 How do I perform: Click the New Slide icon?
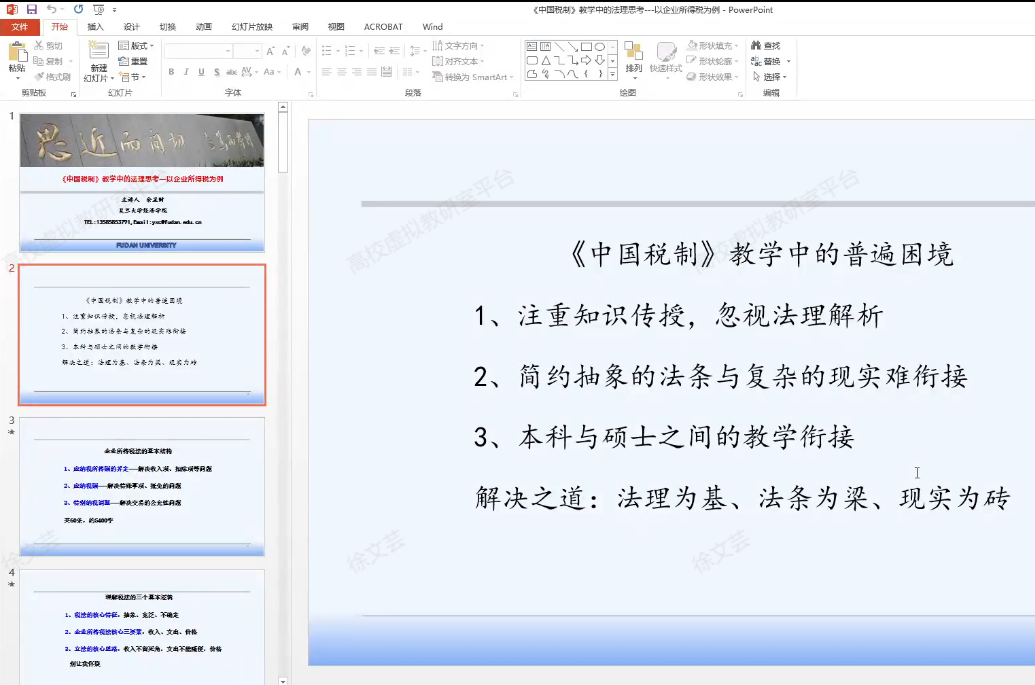click(x=95, y=56)
